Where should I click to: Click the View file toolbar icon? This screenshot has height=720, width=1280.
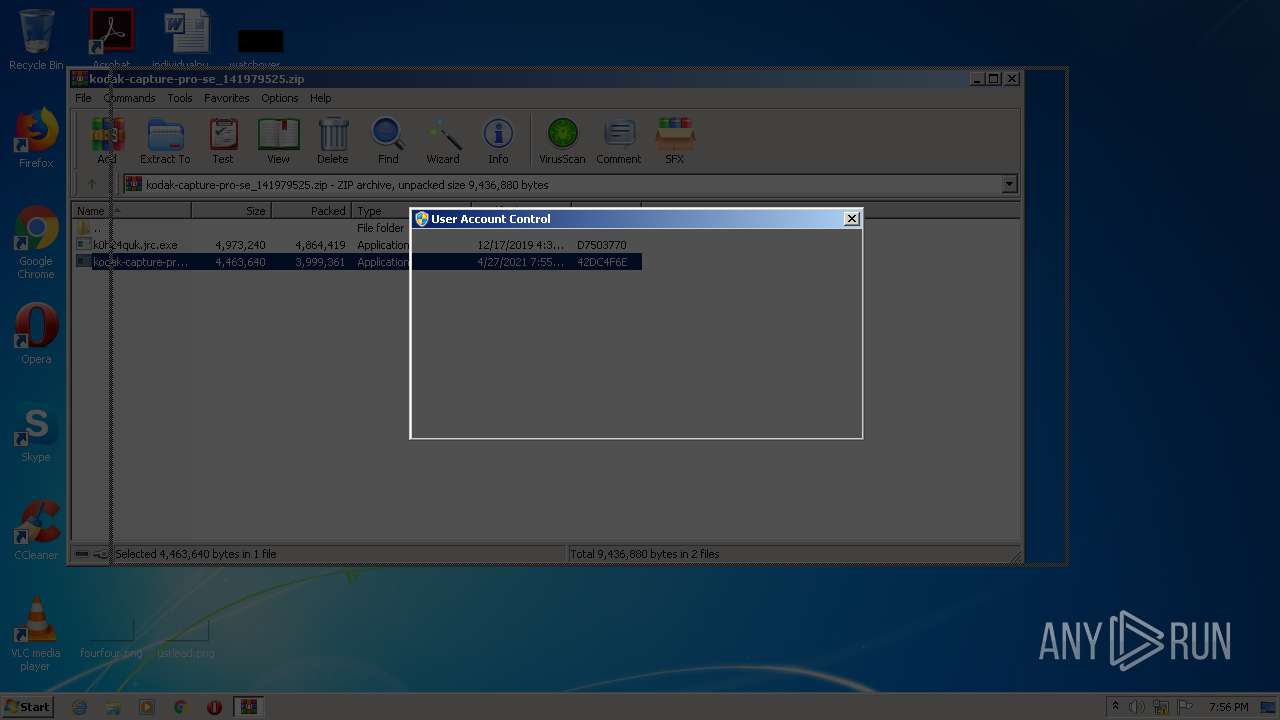pos(278,140)
